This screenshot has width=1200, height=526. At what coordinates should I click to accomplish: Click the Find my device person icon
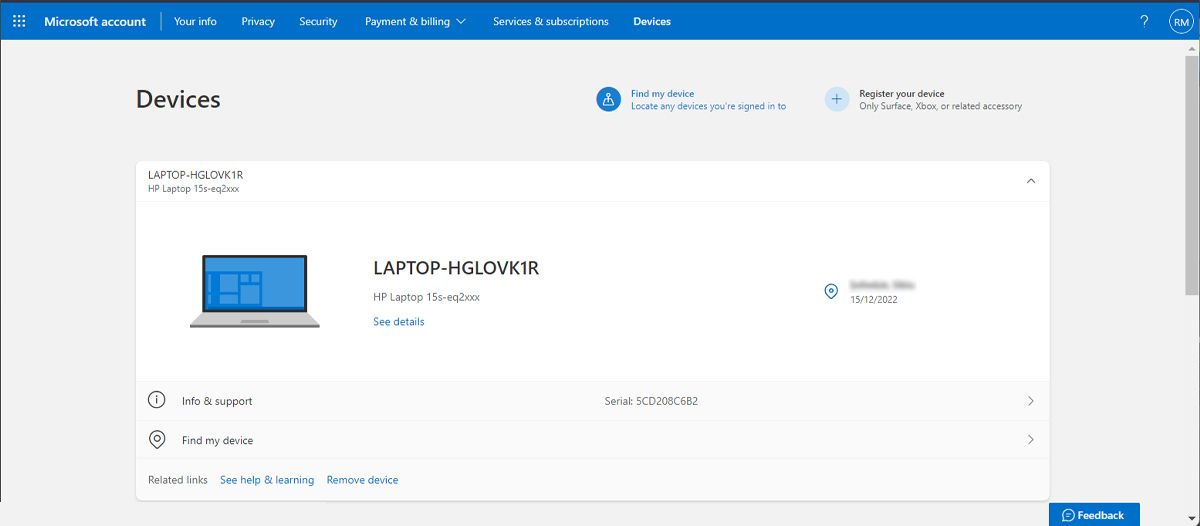coord(608,99)
